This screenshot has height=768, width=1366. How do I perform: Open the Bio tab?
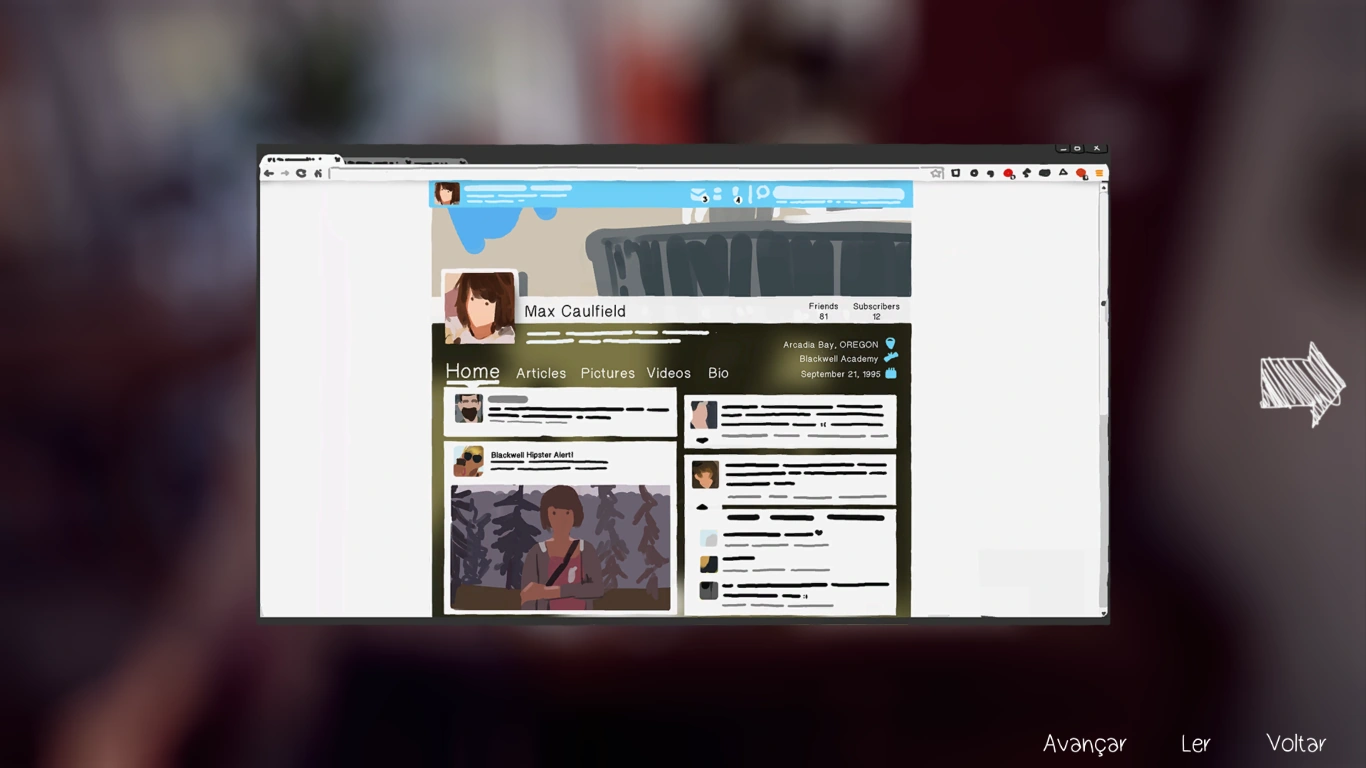pos(718,373)
